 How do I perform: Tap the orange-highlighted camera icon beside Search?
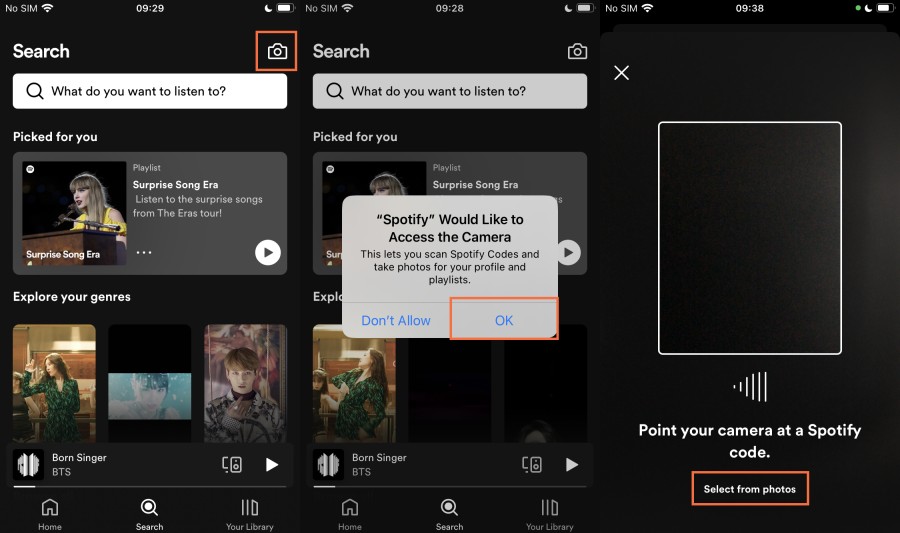coord(277,51)
